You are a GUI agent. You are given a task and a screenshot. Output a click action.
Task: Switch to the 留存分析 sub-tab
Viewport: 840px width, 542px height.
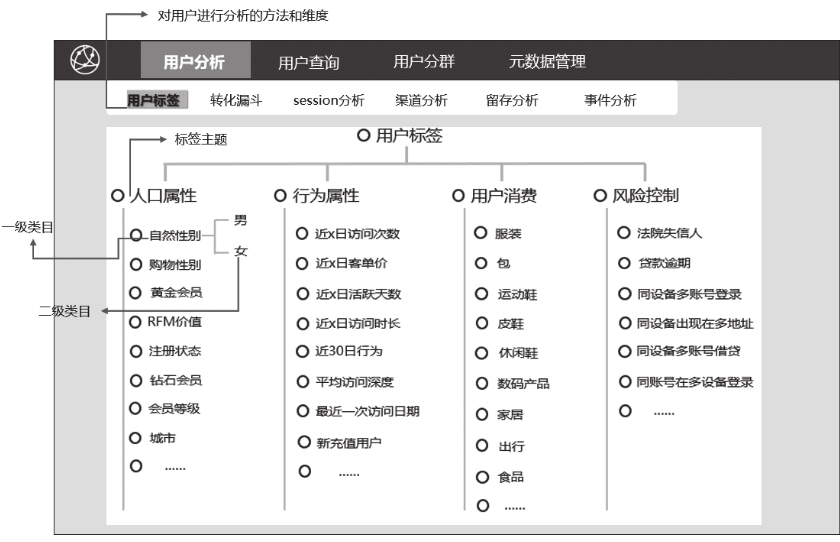[512, 100]
